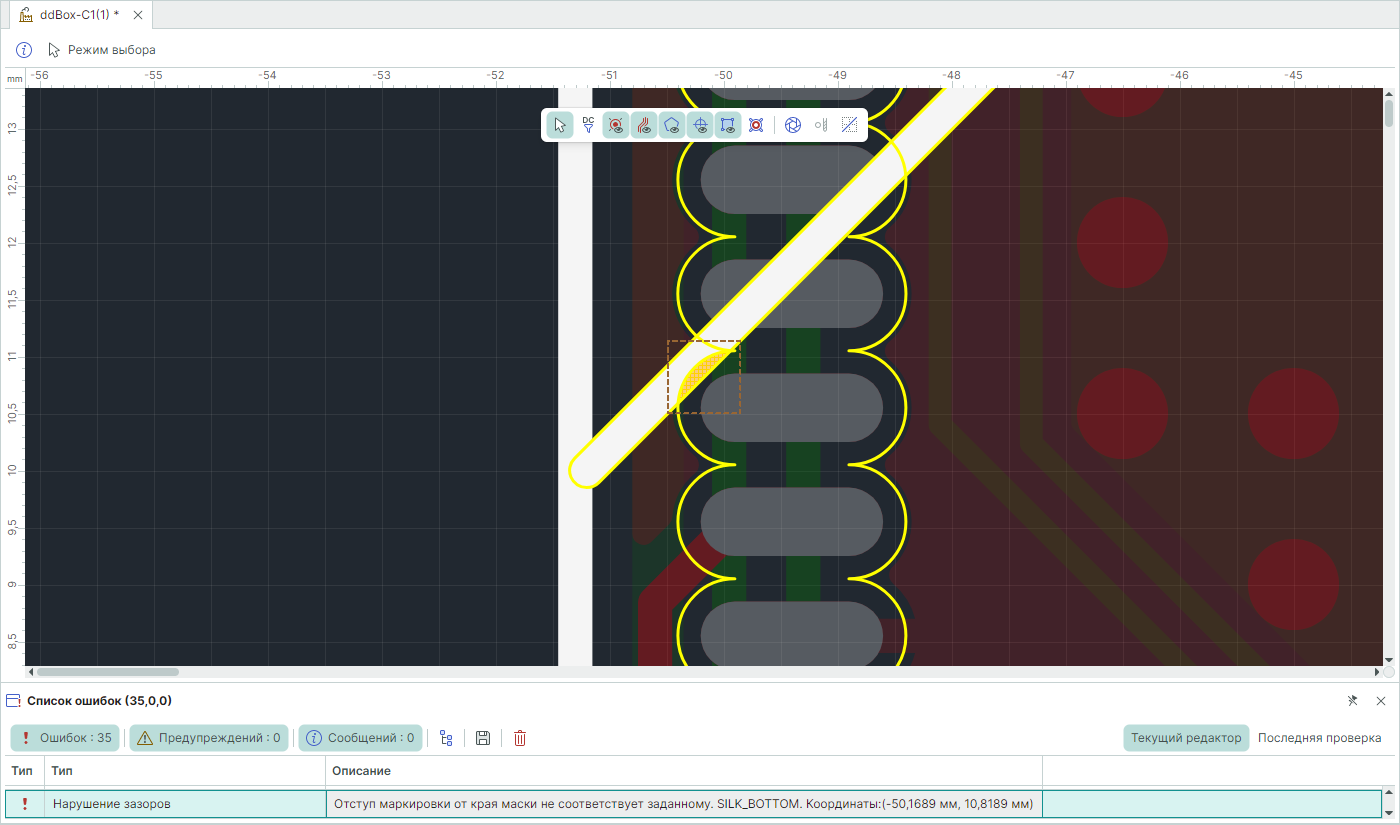This screenshot has height=825, width=1400.
Task: Switch to Последняя проверка view
Action: [1319, 738]
